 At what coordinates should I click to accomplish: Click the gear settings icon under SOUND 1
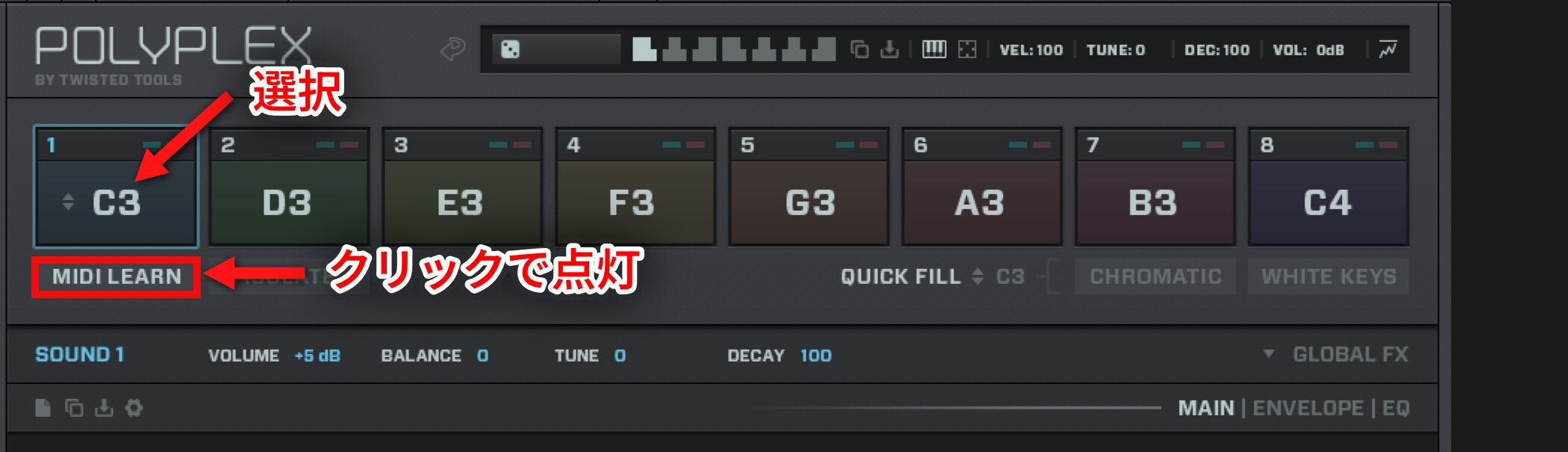[134, 408]
